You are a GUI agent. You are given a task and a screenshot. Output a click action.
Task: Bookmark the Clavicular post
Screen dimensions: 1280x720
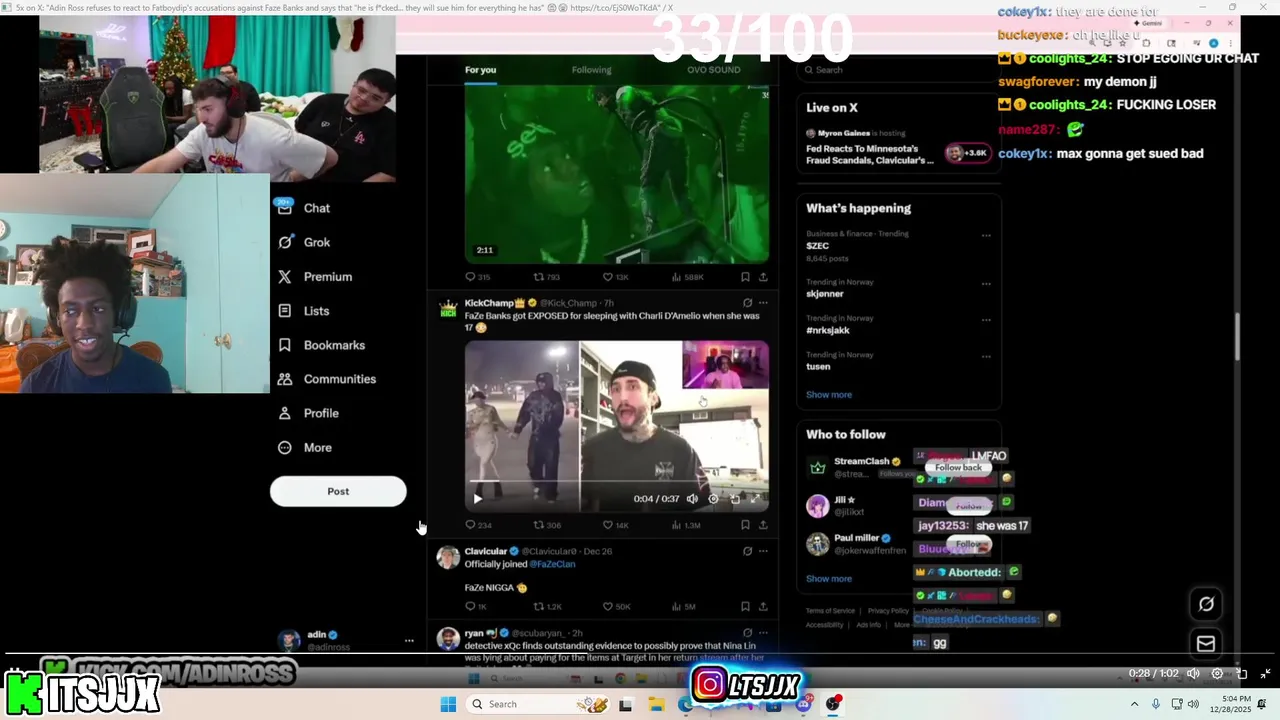click(x=745, y=606)
